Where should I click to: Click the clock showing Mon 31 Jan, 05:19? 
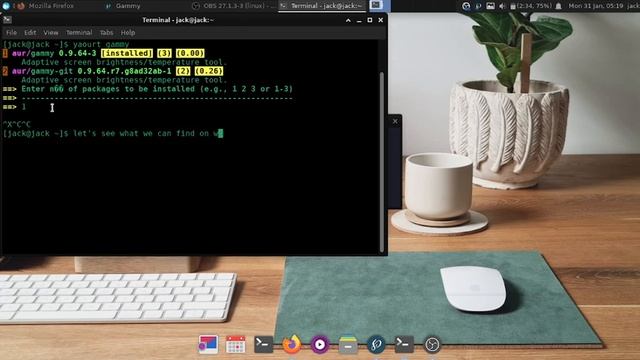tap(596, 6)
